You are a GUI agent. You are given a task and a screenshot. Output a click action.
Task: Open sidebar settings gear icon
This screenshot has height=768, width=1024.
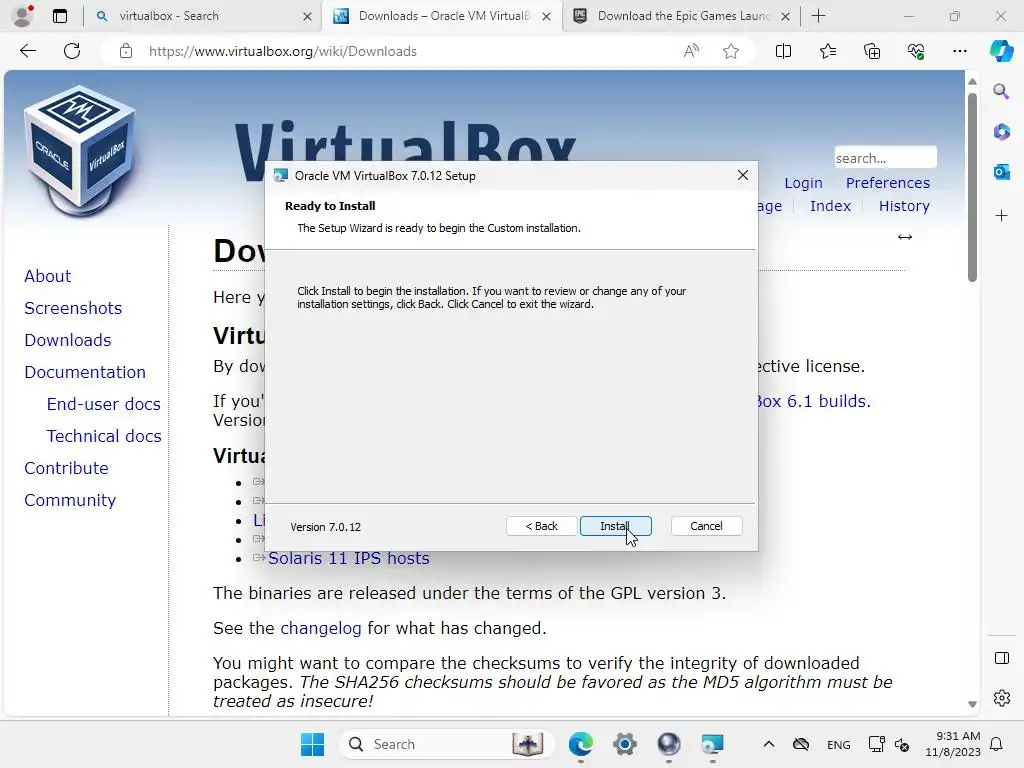pyautogui.click(x=1001, y=698)
